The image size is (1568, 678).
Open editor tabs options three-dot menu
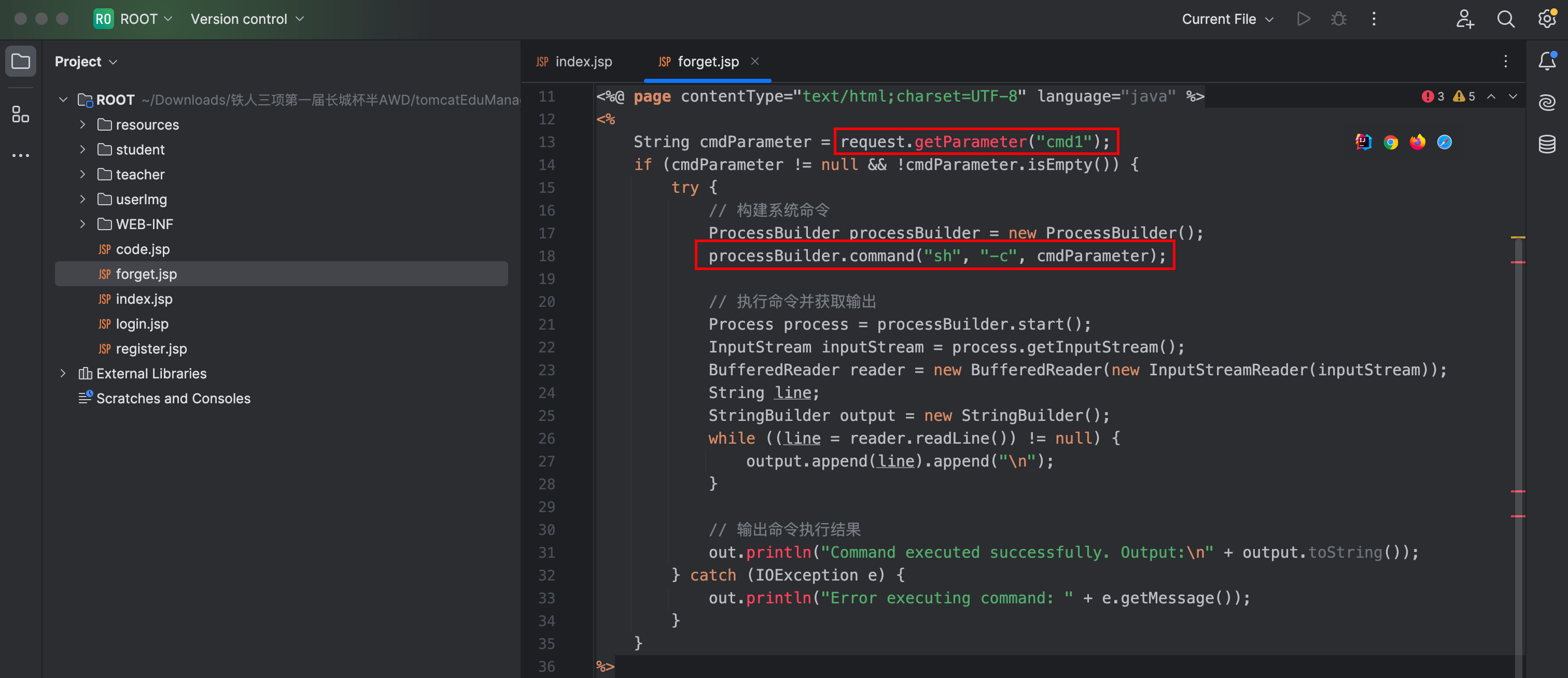tap(1505, 62)
